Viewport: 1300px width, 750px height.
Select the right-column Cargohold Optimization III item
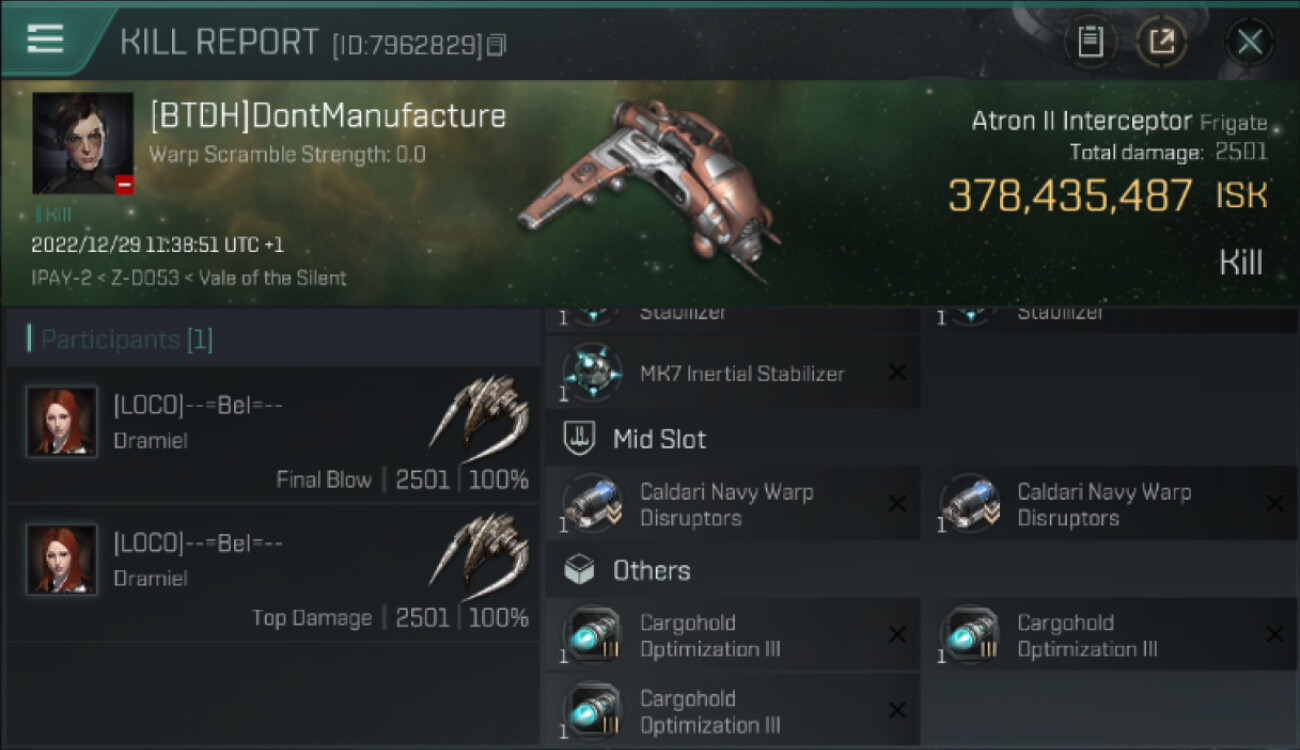[1087, 636]
